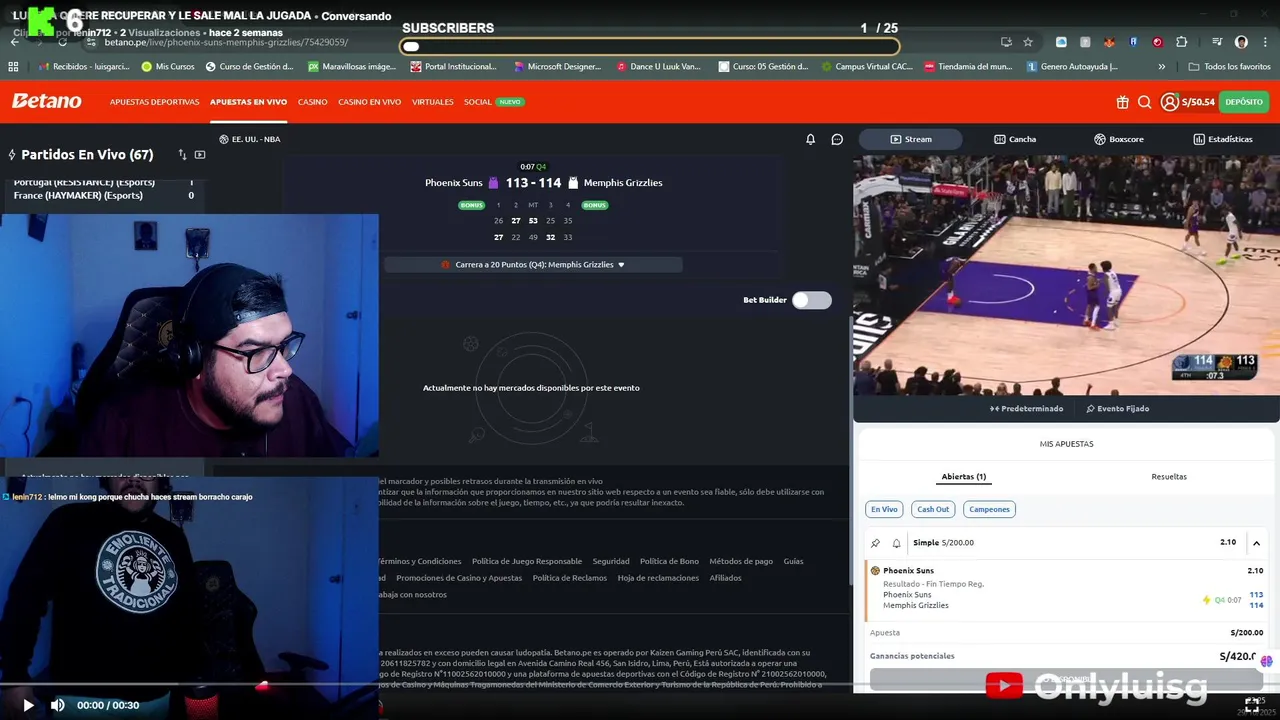Play the video clip
Image resolution: width=1280 pixels, height=720 pixels.
[x=28, y=705]
